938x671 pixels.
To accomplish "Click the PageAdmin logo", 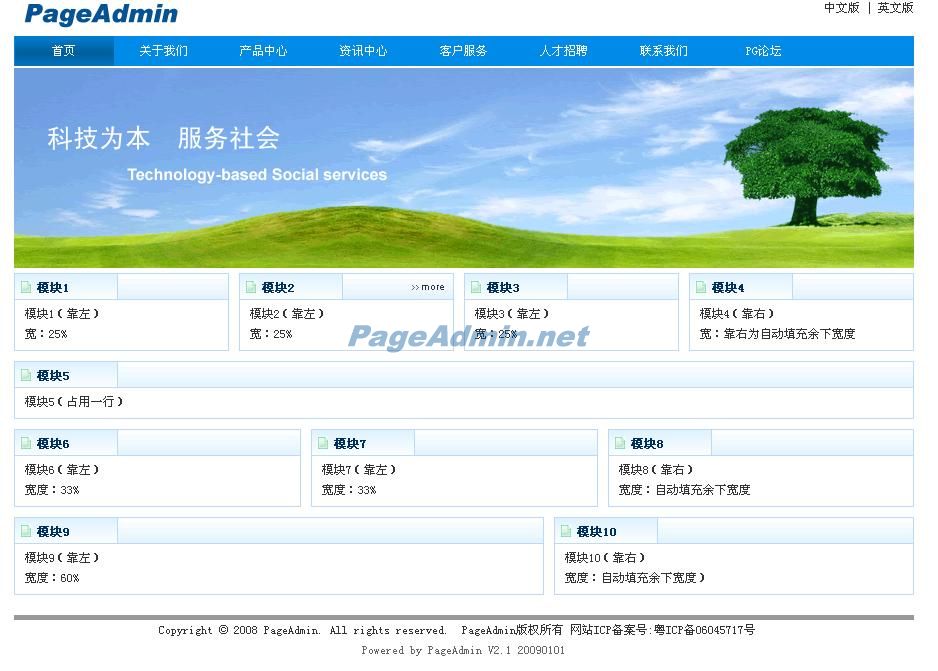I will (101, 14).
